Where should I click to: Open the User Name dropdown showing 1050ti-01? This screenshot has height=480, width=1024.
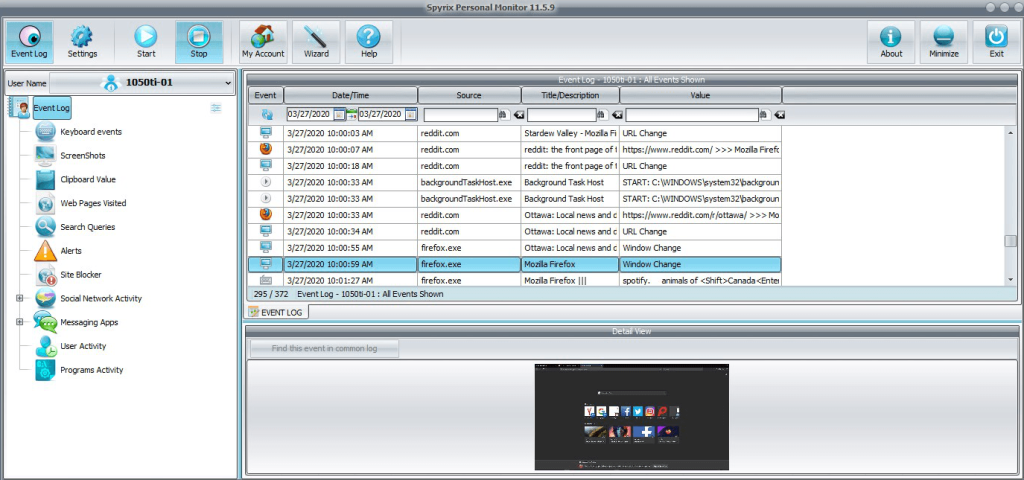(142, 83)
